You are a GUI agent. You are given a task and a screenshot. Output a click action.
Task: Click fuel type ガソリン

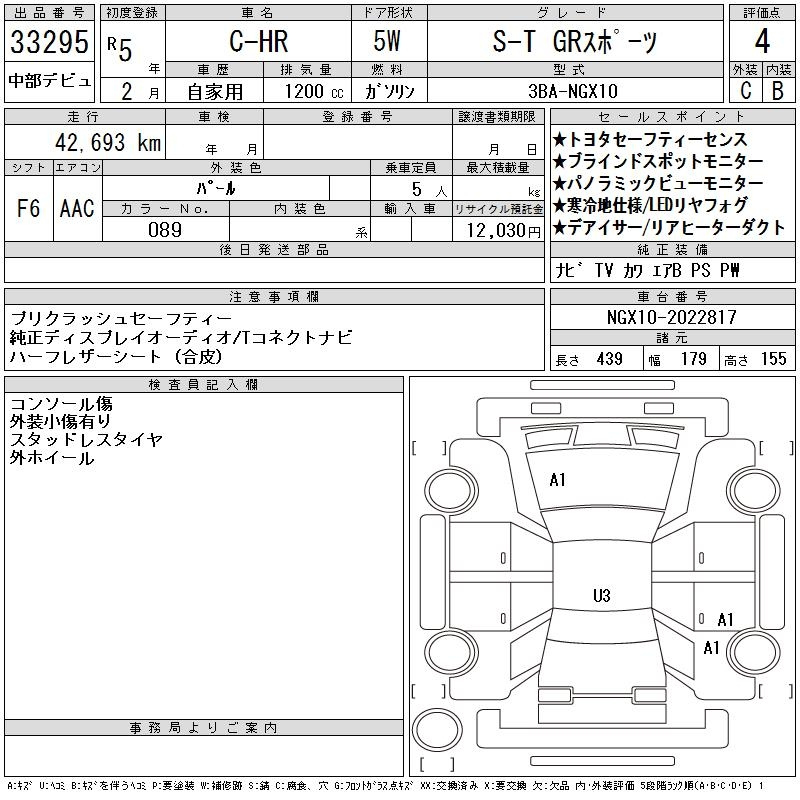click(x=389, y=91)
